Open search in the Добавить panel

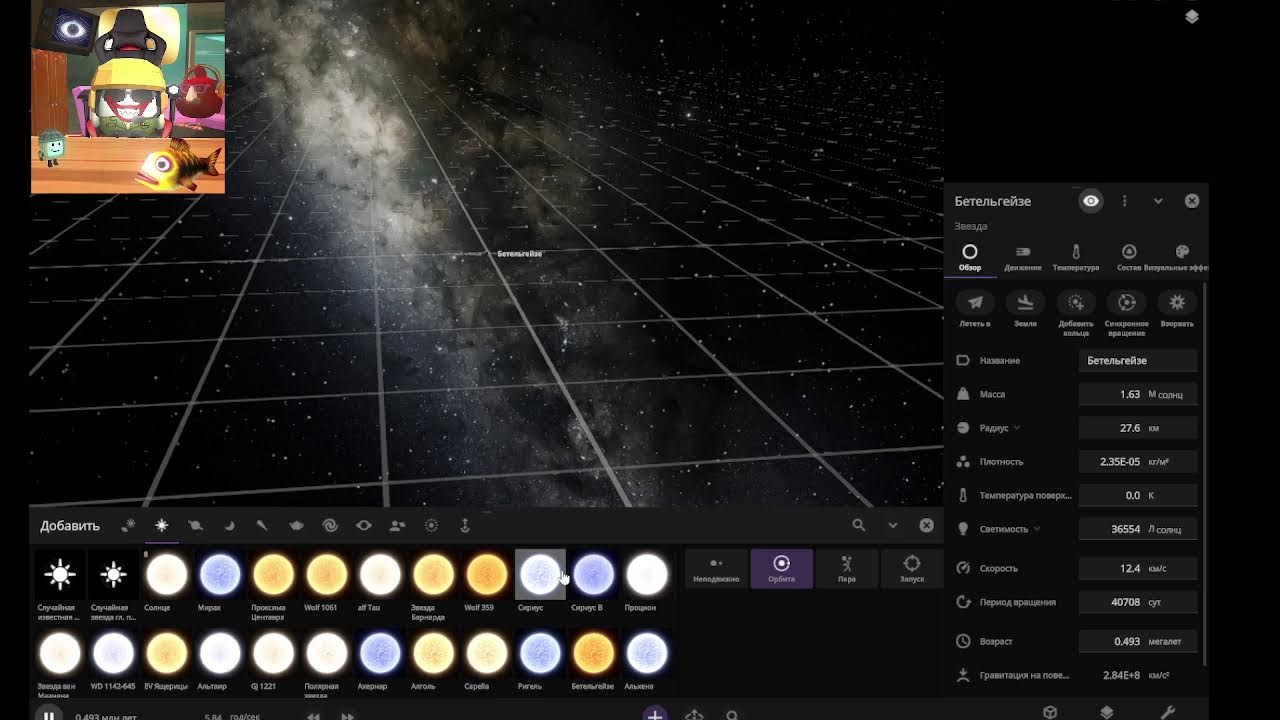point(858,525)
